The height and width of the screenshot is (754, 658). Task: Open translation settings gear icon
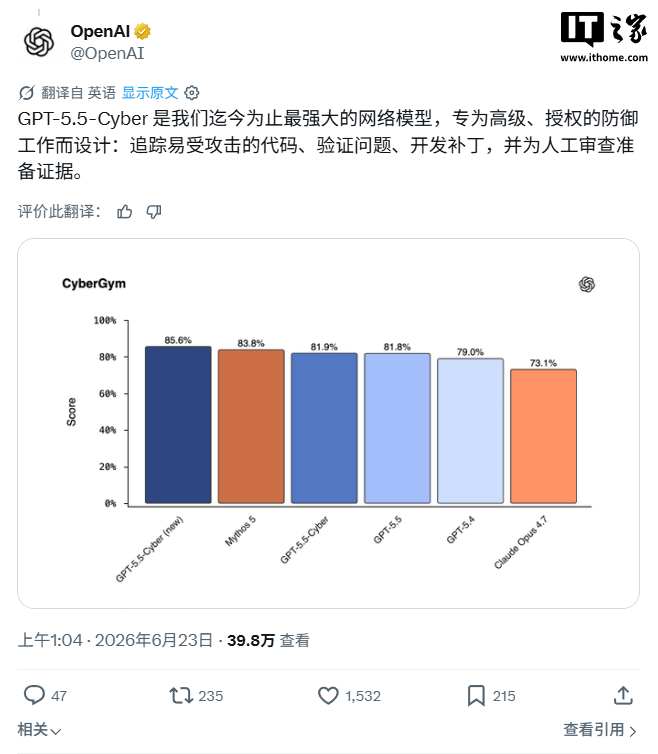click(x=192, y=93)
